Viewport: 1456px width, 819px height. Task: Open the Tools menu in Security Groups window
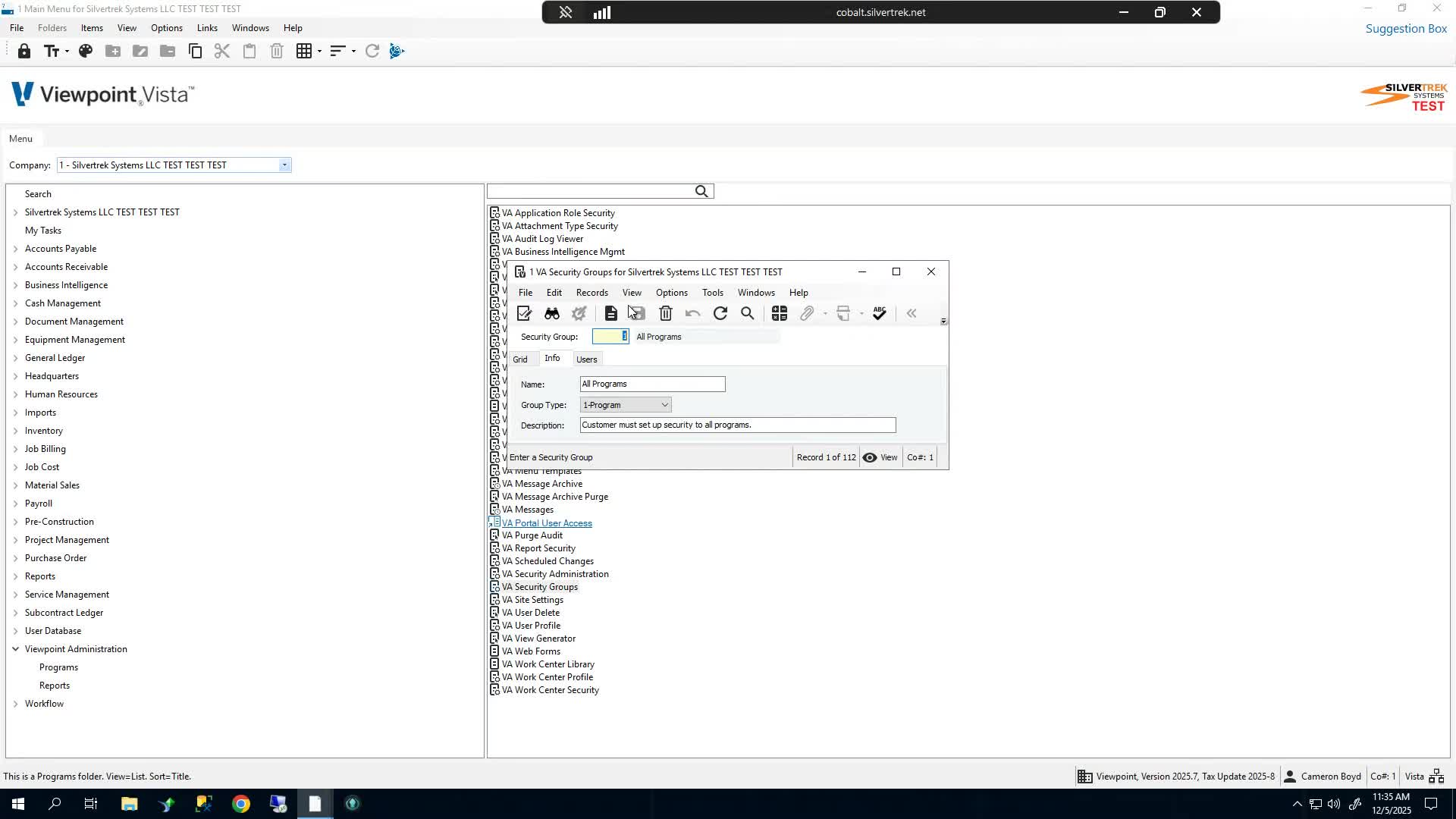(712, 293)
